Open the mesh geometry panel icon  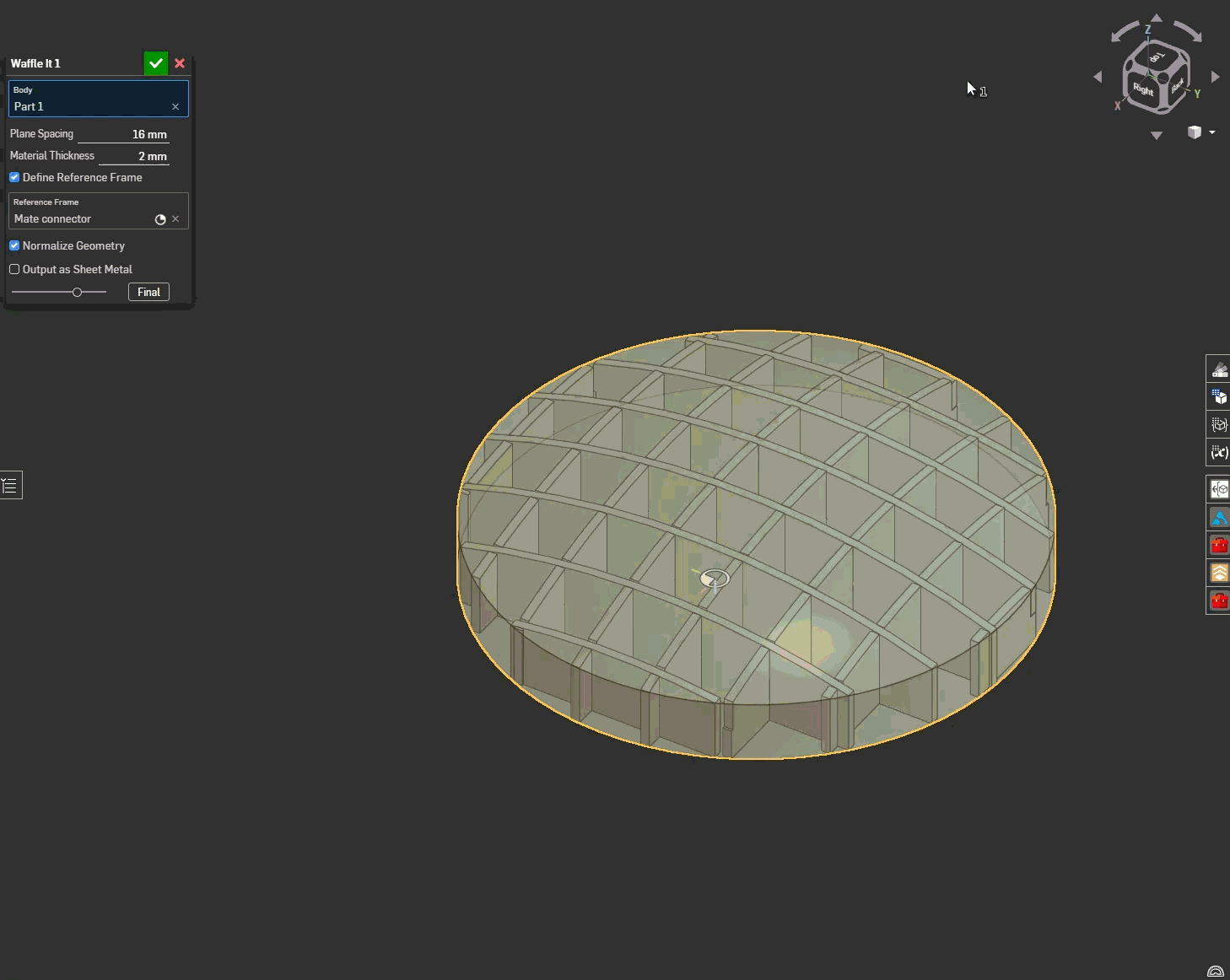[x=1219, y=424]
